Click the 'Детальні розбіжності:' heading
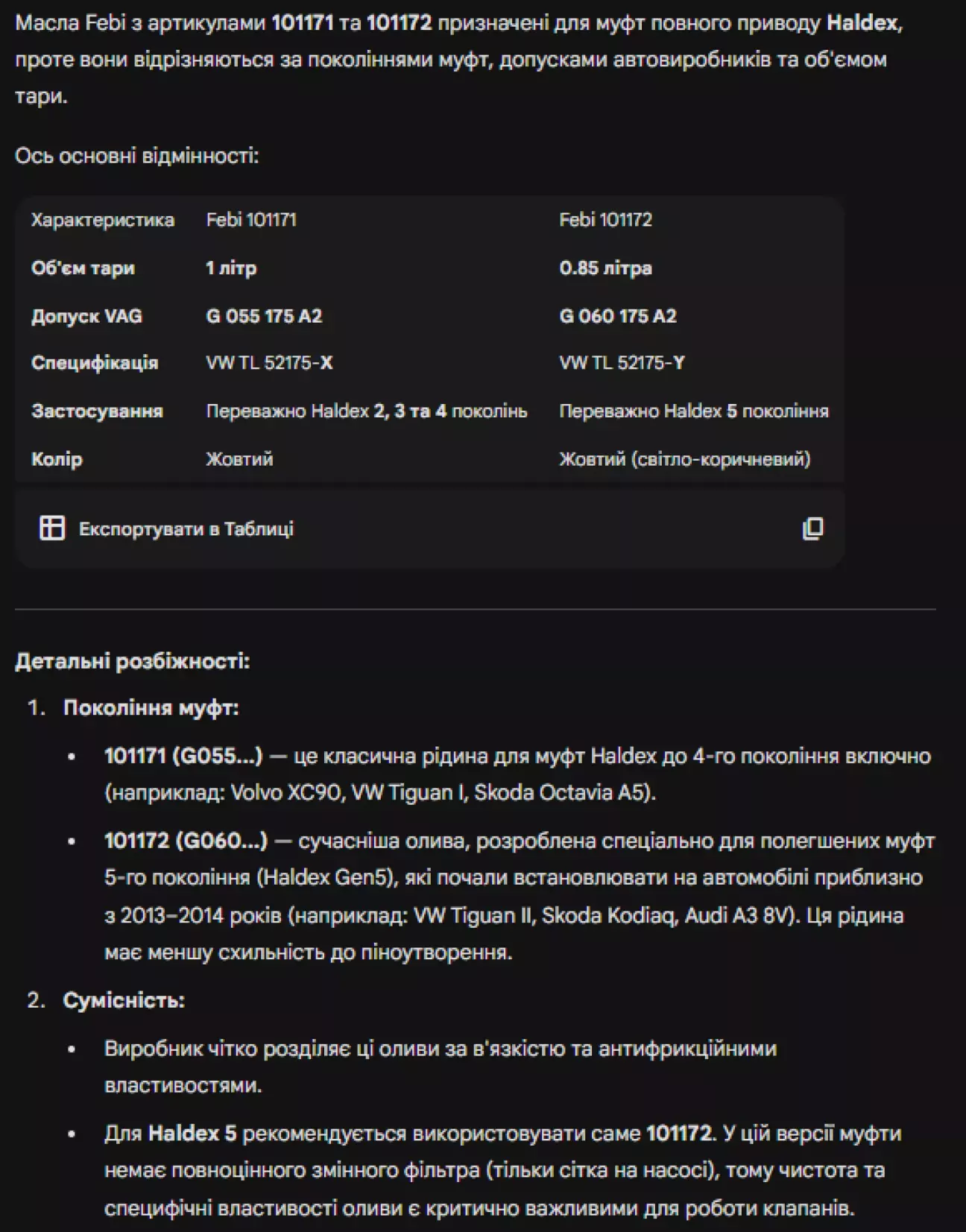Image resolution: width=966 pixels, height=1232 pixels. point(133,661)
